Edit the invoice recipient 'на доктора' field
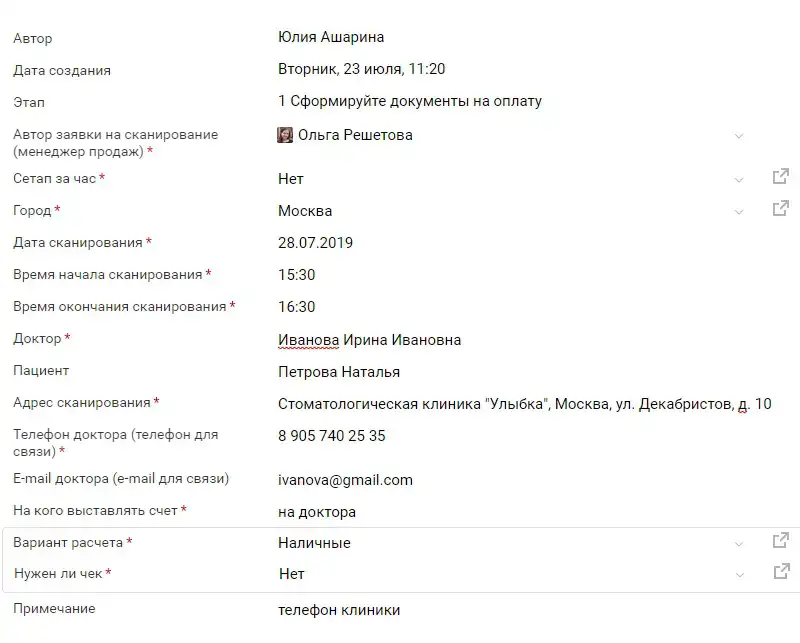 [x=317, y=512]
